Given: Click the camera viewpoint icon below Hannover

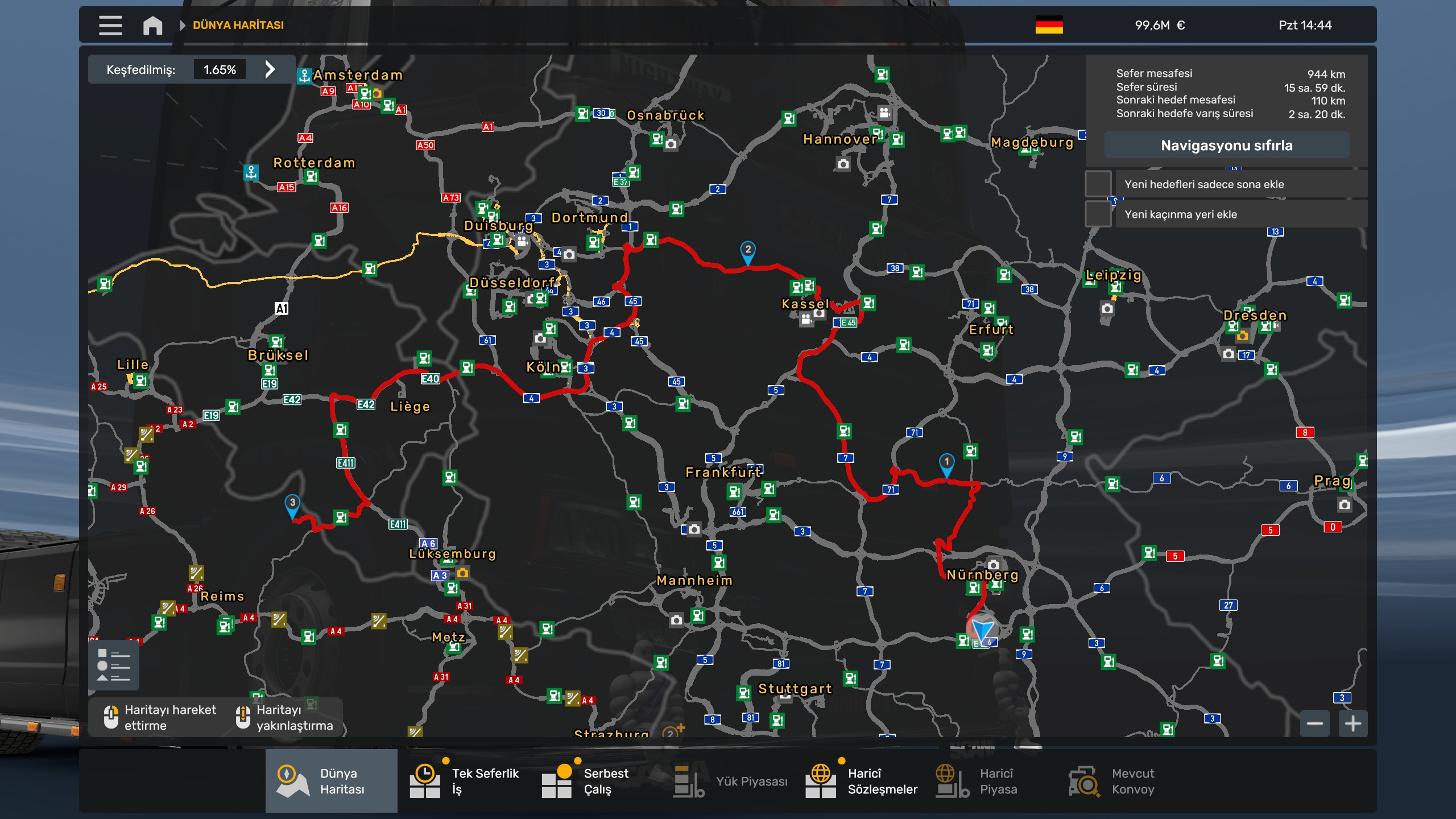Looking at the screenshot, I should (843, 164).
